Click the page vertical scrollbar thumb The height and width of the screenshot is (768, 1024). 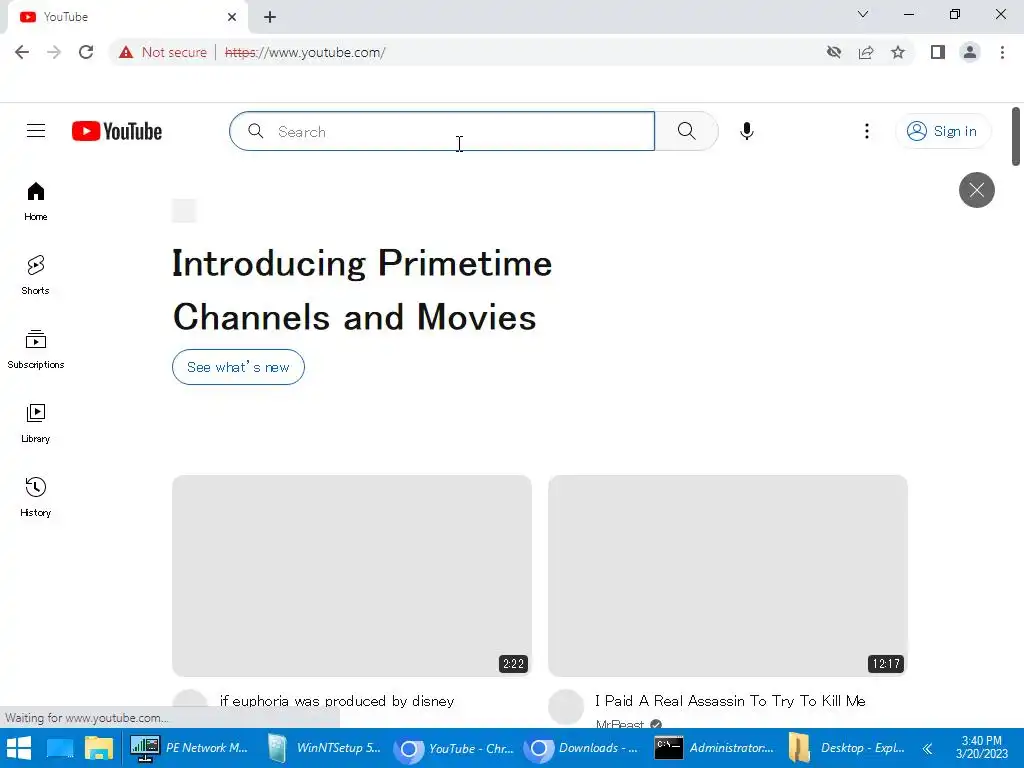1016,136
